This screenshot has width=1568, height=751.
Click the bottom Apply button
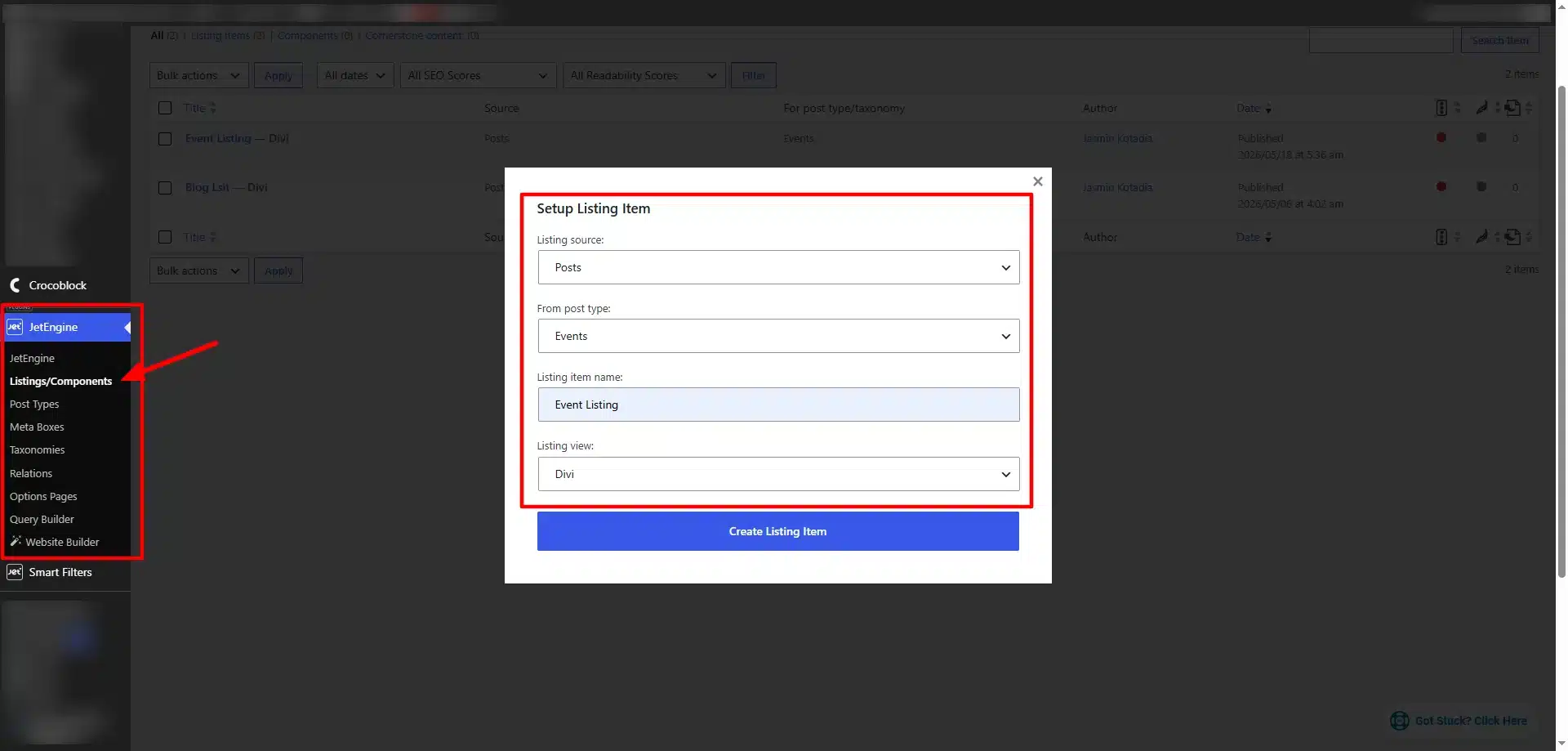(x=278, y=270)
